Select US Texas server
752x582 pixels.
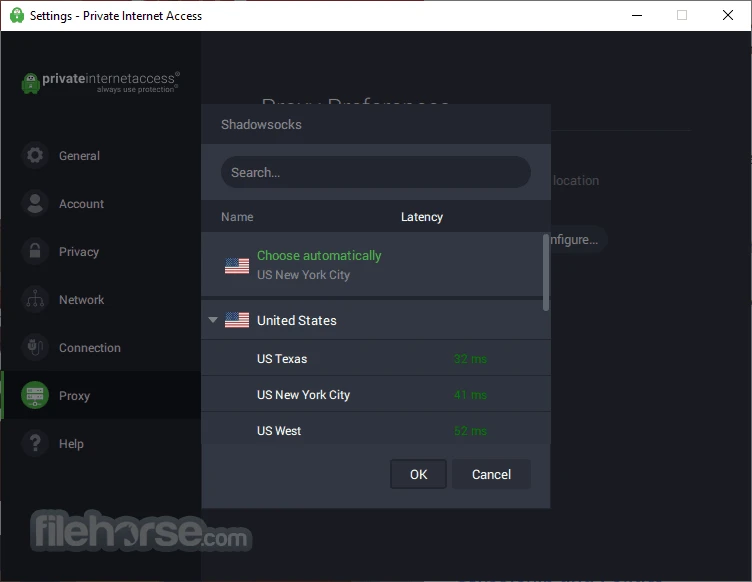click(x=376, y=358)
